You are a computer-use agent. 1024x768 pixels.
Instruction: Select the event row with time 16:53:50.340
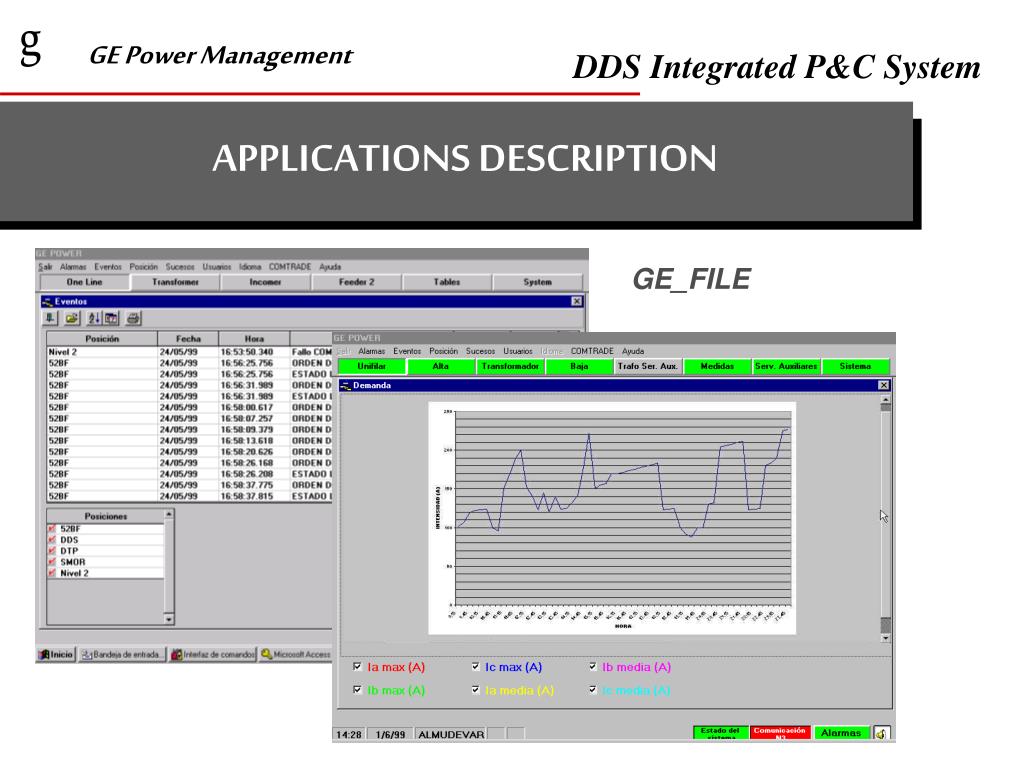[189, 352]
